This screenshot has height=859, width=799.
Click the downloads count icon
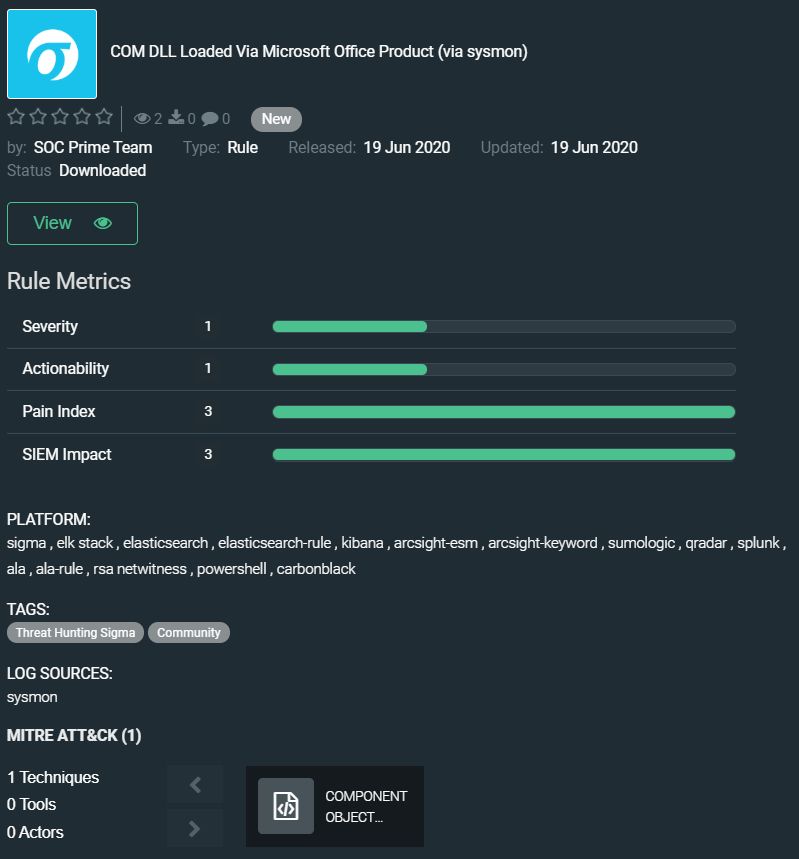[176, 118]
